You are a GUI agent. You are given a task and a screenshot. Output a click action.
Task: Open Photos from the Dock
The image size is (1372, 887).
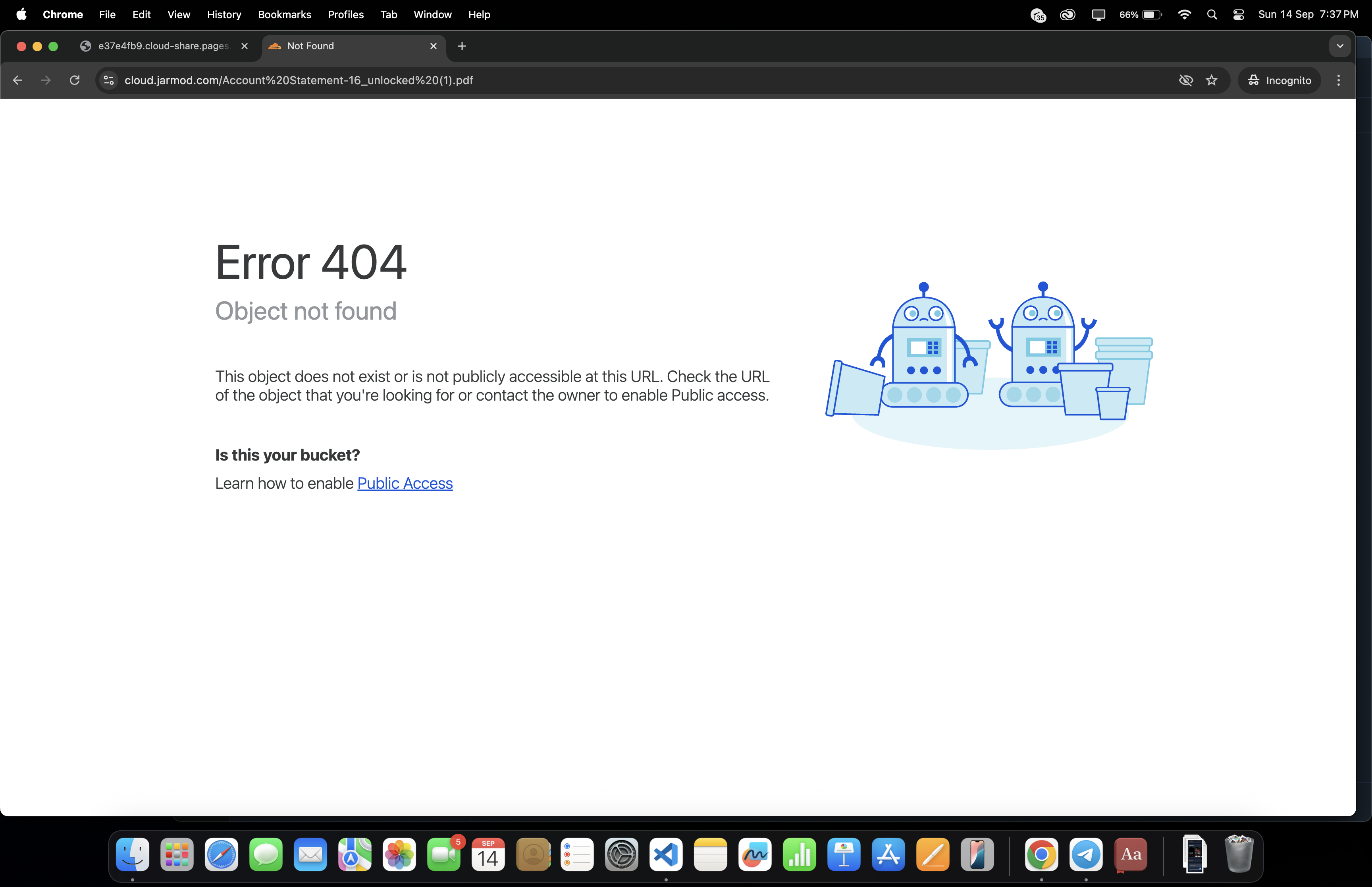click(x=399, y=854)
